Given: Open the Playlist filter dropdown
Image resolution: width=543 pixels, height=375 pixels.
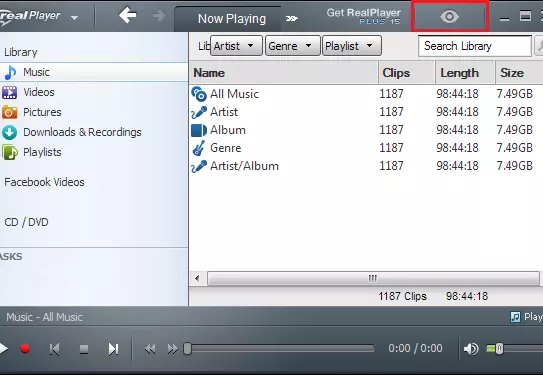Looking at the screenshot, I should point(352,46).
